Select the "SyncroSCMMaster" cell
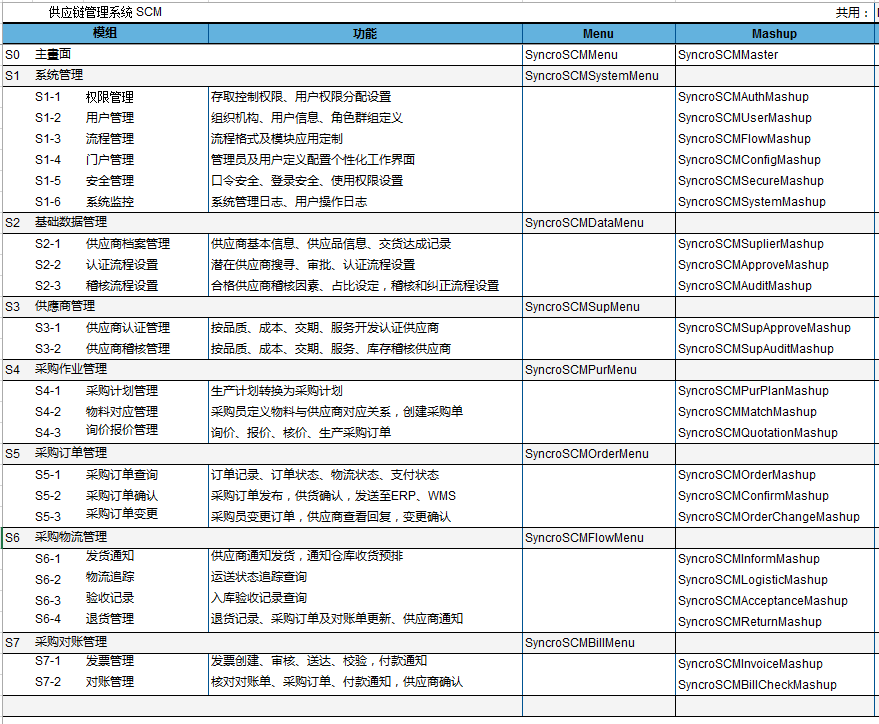879x724 pixels. [x=728, y=55]
